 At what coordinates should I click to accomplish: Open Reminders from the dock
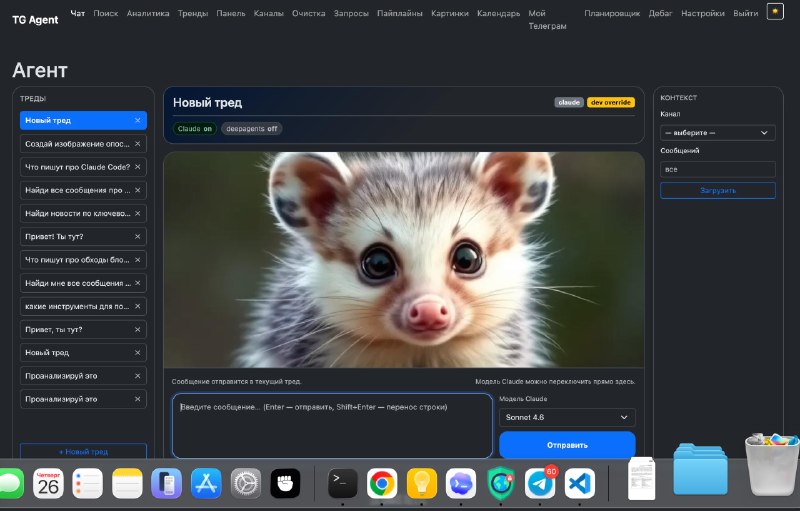[x=87, y=483]
